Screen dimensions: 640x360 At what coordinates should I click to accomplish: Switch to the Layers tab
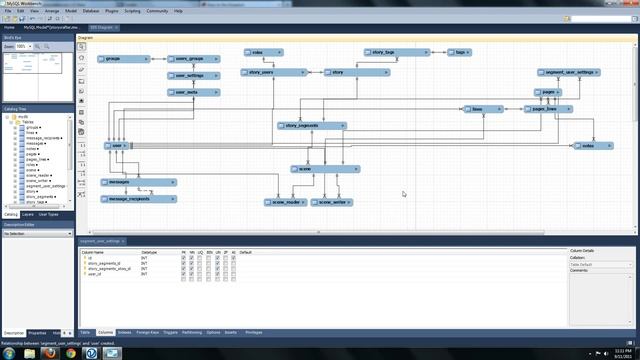pos(28,214)
